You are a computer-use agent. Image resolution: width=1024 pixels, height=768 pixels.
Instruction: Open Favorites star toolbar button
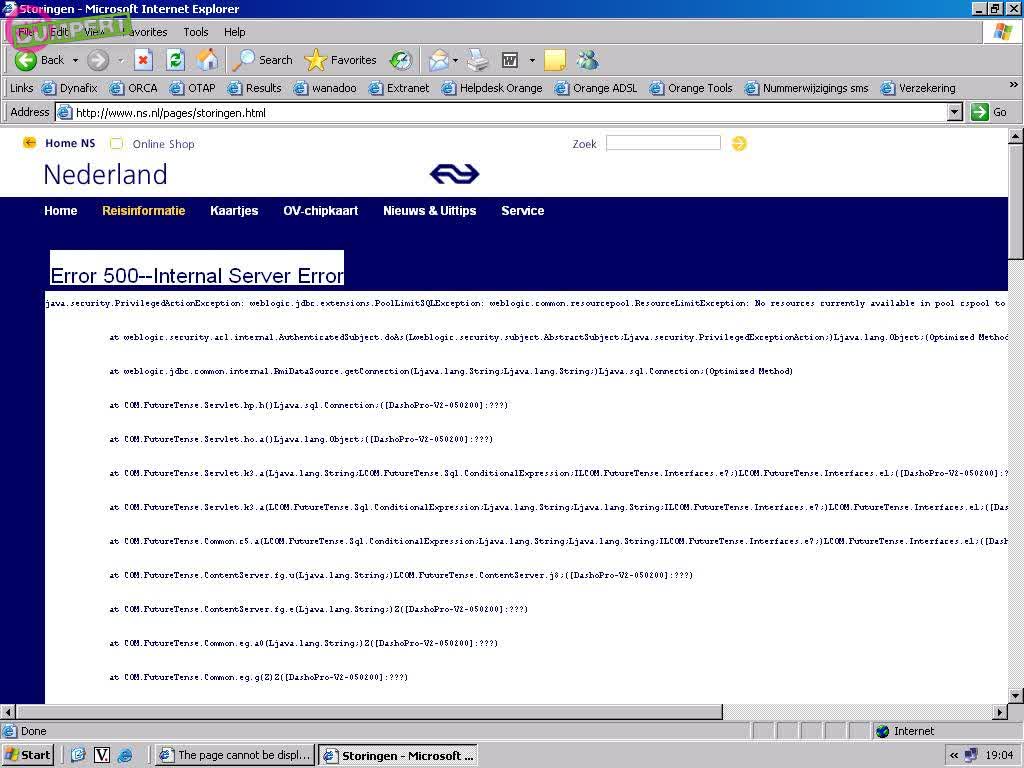click(x=340, y=60)
